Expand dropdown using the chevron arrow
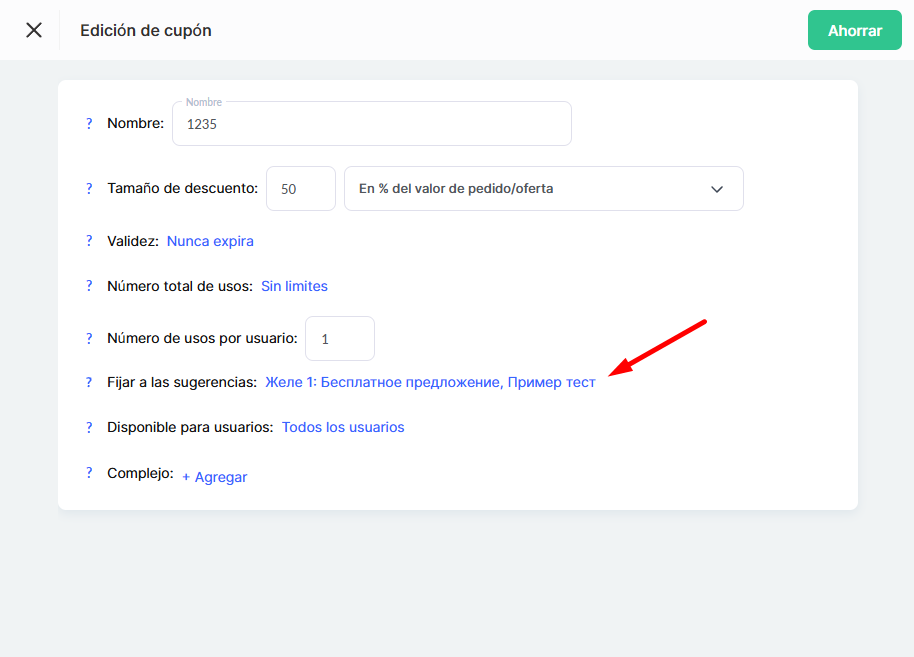The width and height of the screenshot is (914, 657). [717, 189]
